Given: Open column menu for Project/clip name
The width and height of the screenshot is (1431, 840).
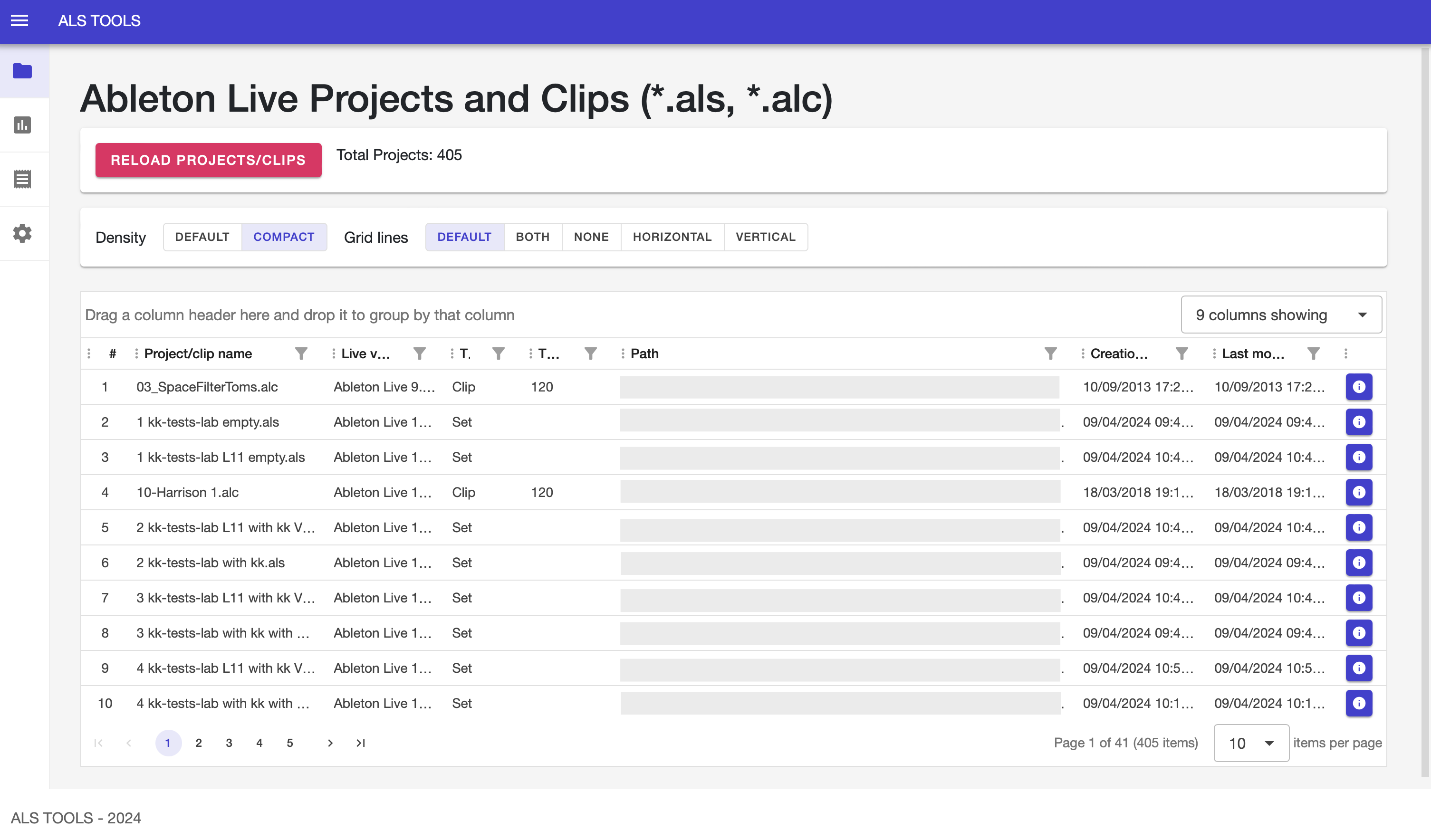Looking at the screenshot, I should tap(136, 353).
